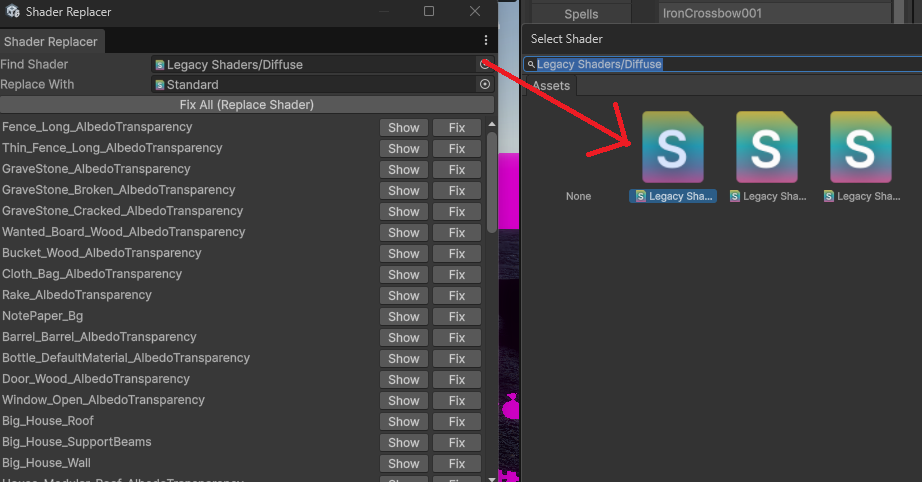Image resolution: width=922 pixels, height=482 pixels.
Task: Click the Replace With object picker icon
Action: click(485, 85)
